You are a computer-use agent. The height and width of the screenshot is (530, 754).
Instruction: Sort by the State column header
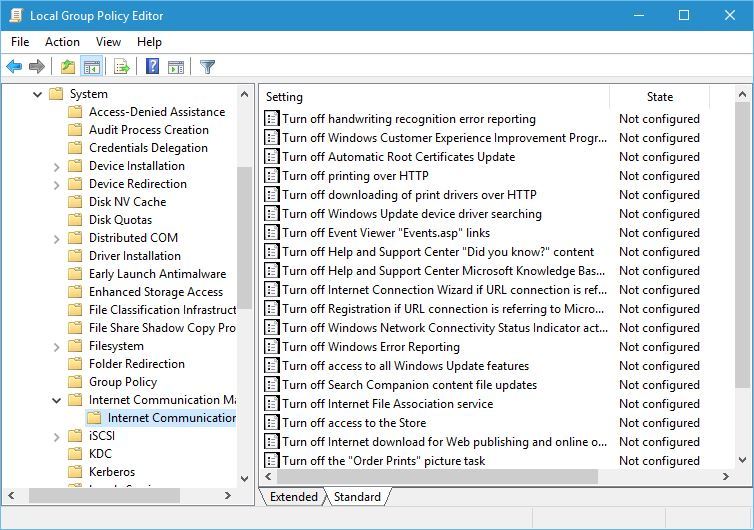[659, 97]
